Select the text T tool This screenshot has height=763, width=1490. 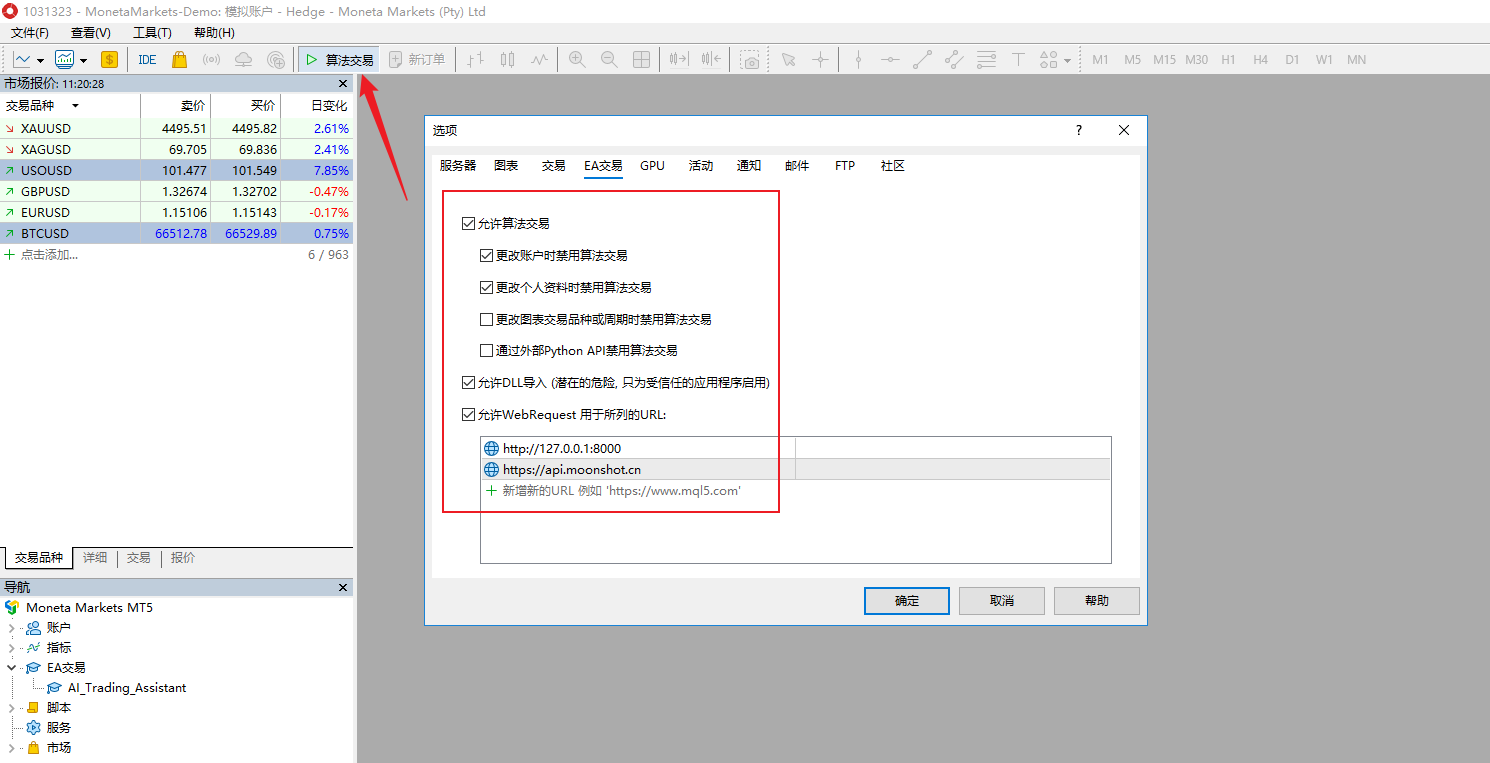click(x=1018, y=60)
